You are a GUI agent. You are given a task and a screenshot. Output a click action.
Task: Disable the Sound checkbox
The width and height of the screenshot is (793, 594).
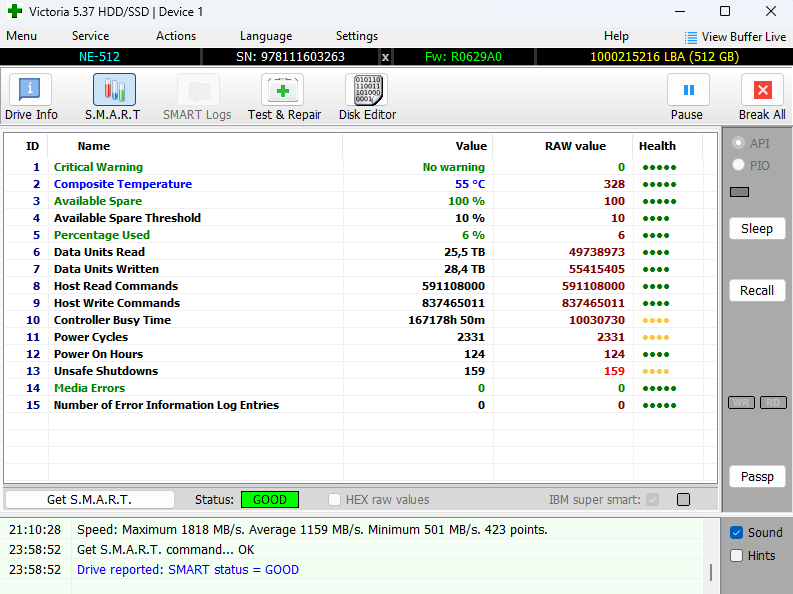[737, 533]
